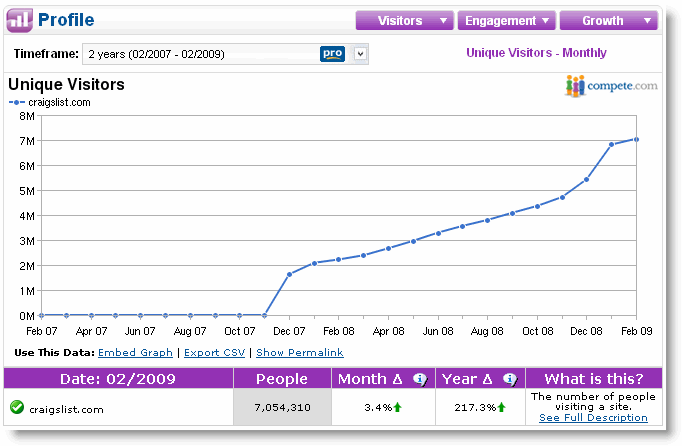Click the Dec 07 data point on chart
This screenshot has width=682, height=446.
click(289, 275)
